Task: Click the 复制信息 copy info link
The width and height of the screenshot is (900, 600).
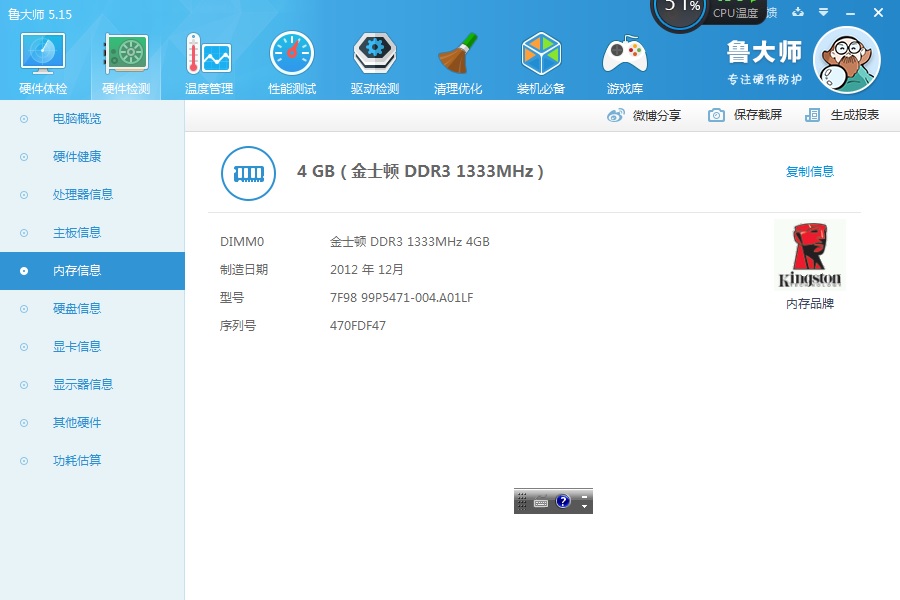Action: click(809, 171)
